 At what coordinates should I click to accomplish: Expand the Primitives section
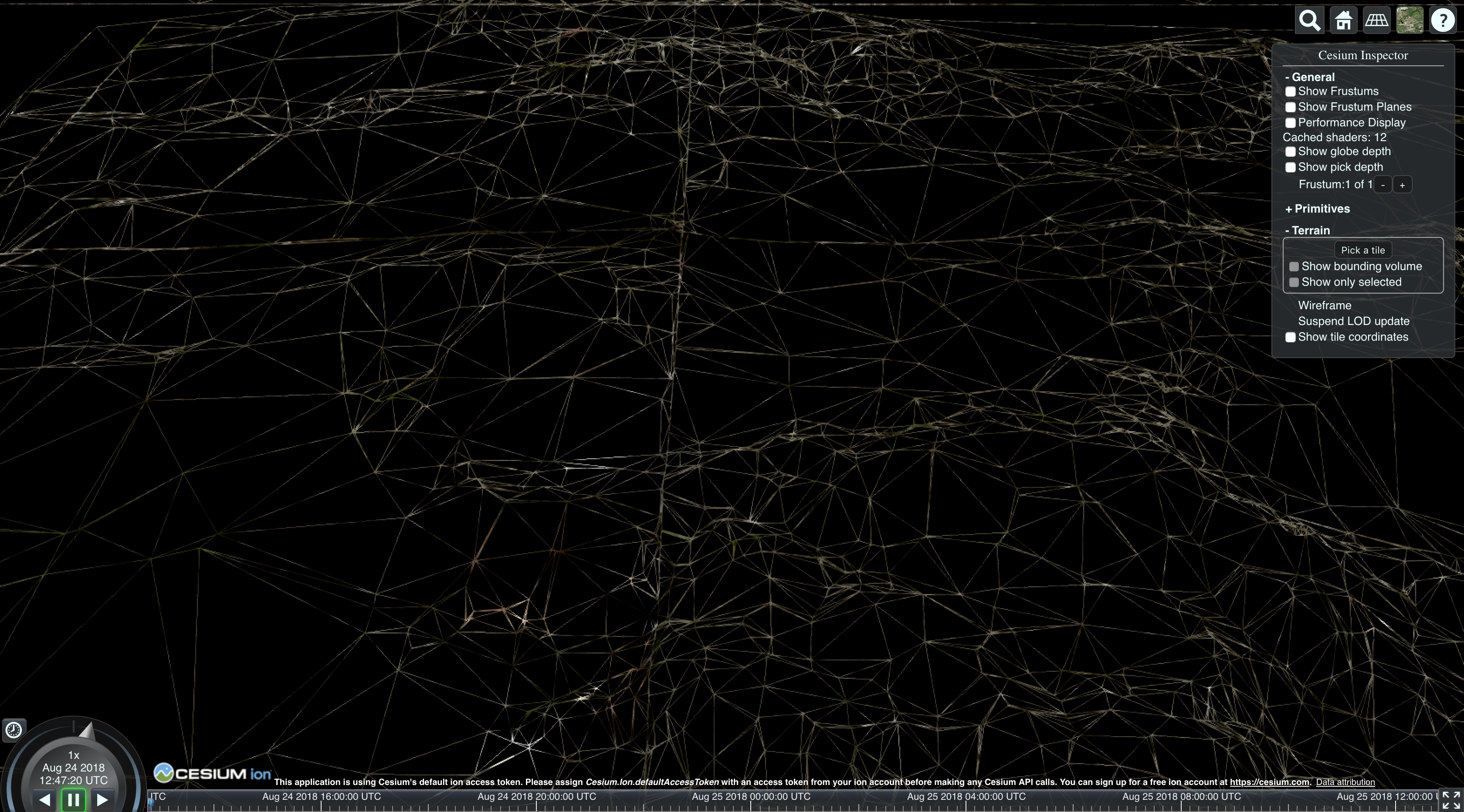coord(1318,208)
